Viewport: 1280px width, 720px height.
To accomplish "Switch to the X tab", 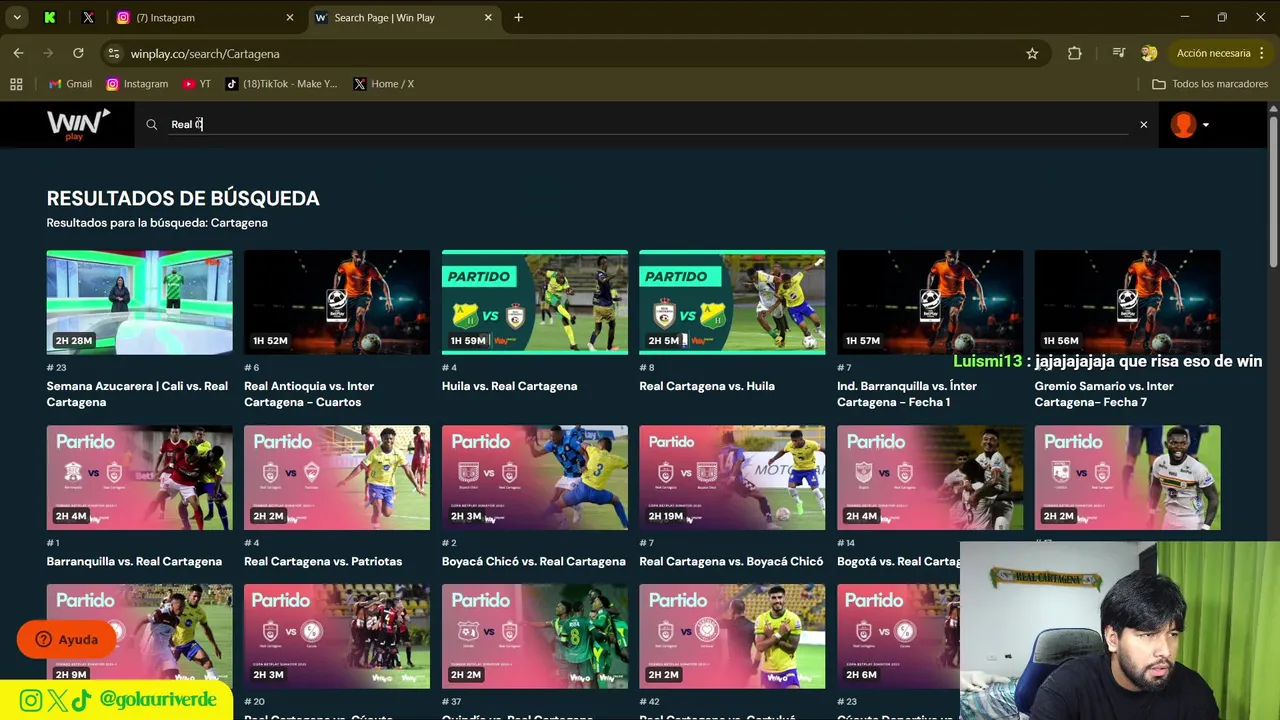I will click(x=88, y=17).
